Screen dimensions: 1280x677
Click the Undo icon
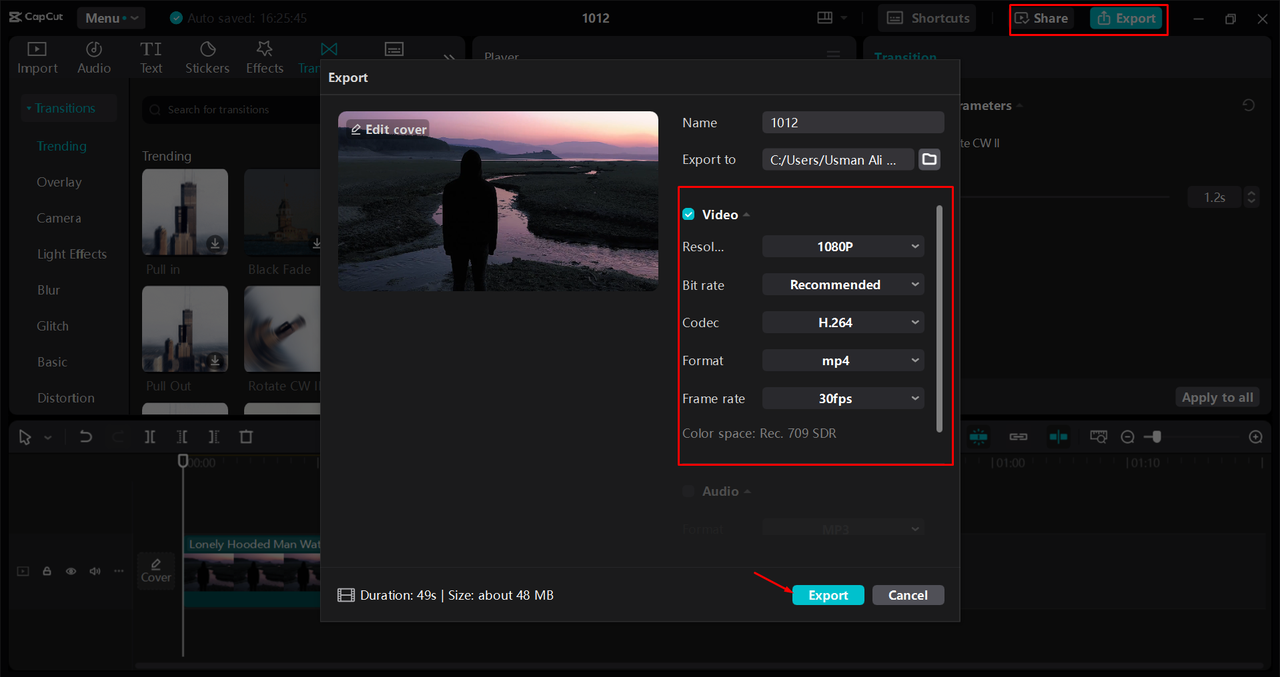pos(86,437)
